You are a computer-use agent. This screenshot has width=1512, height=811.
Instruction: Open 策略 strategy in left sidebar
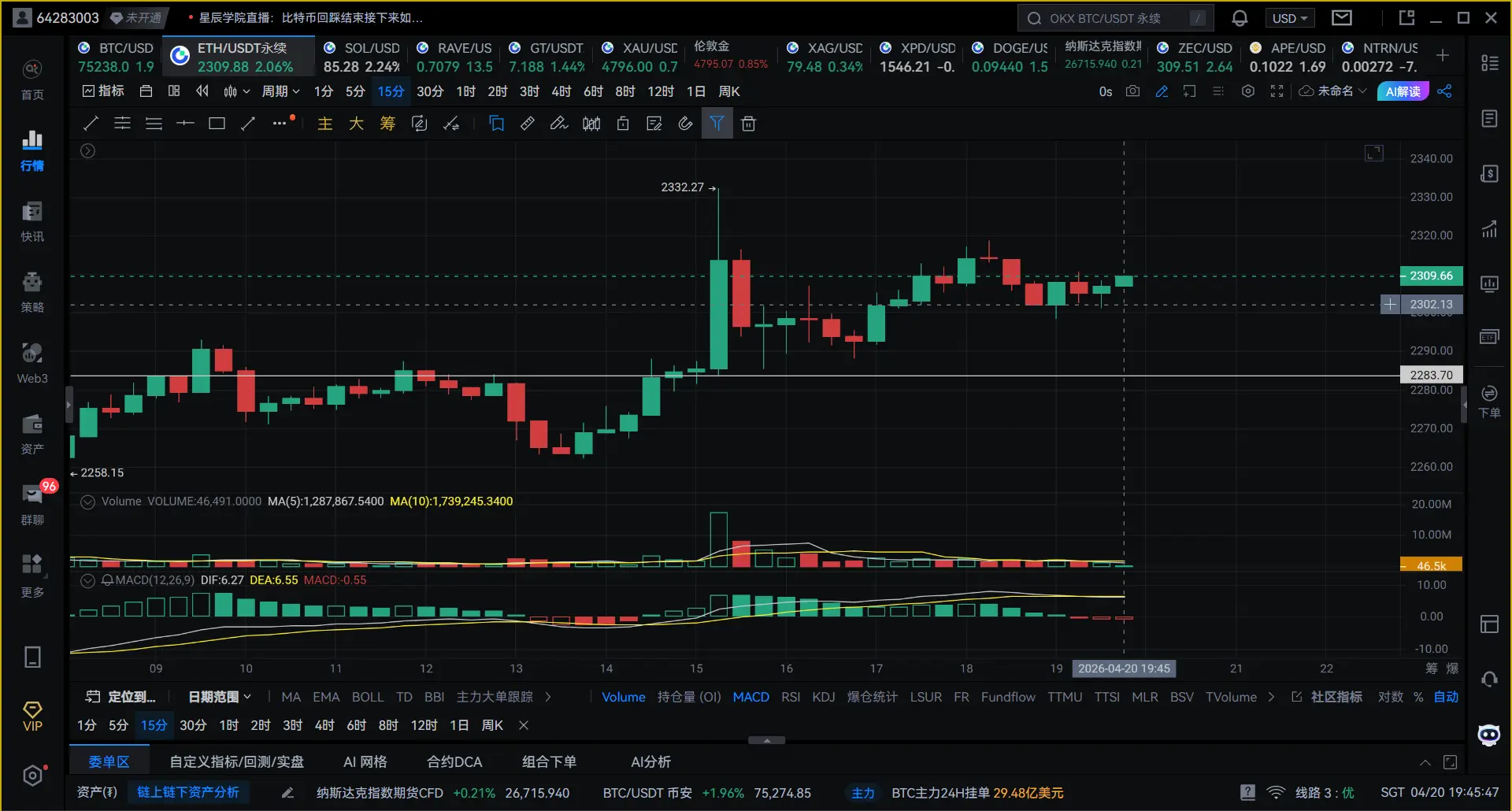tap(32, 293)
